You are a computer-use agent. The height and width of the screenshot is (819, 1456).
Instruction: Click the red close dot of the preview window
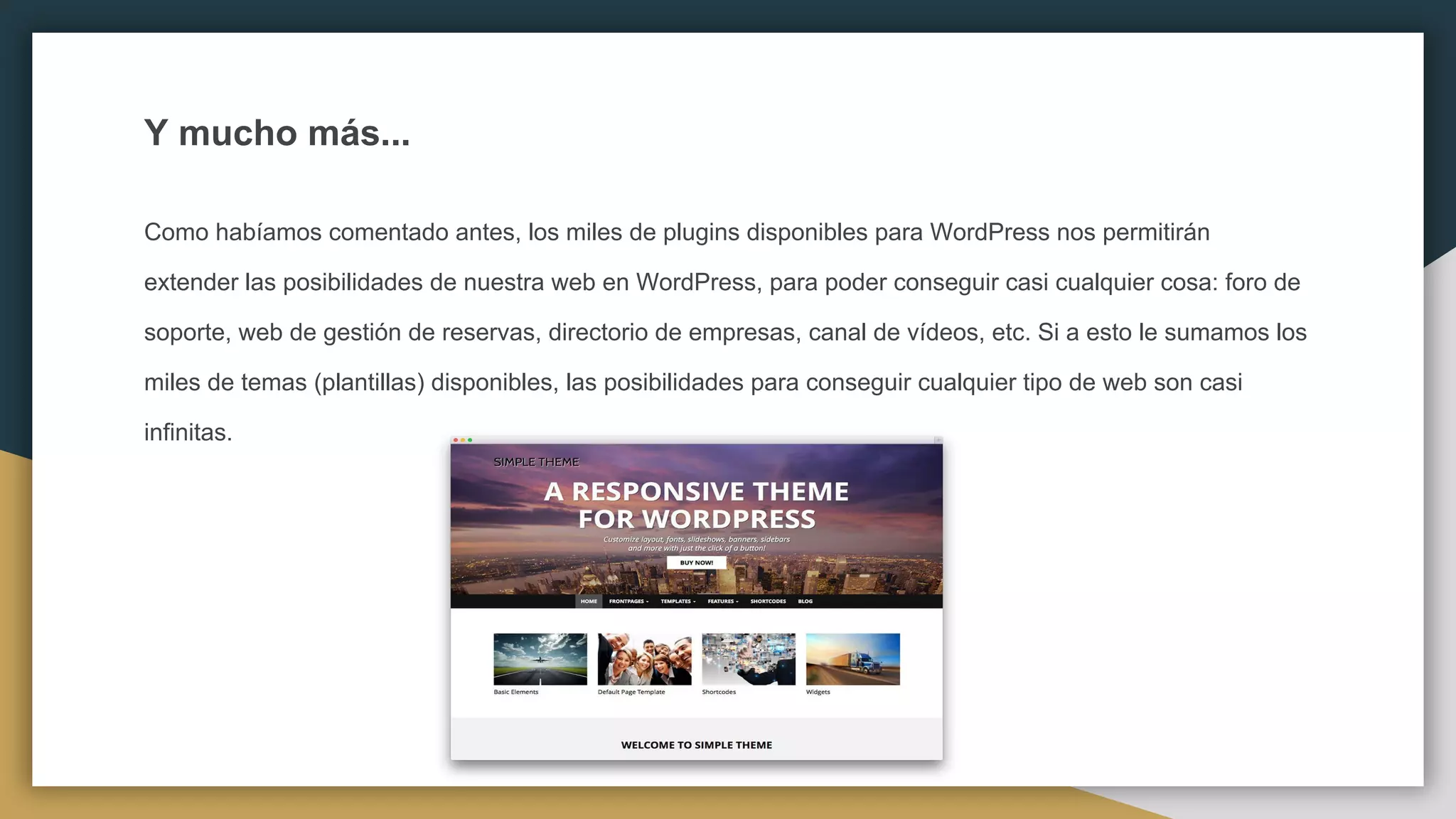point(456,440)
